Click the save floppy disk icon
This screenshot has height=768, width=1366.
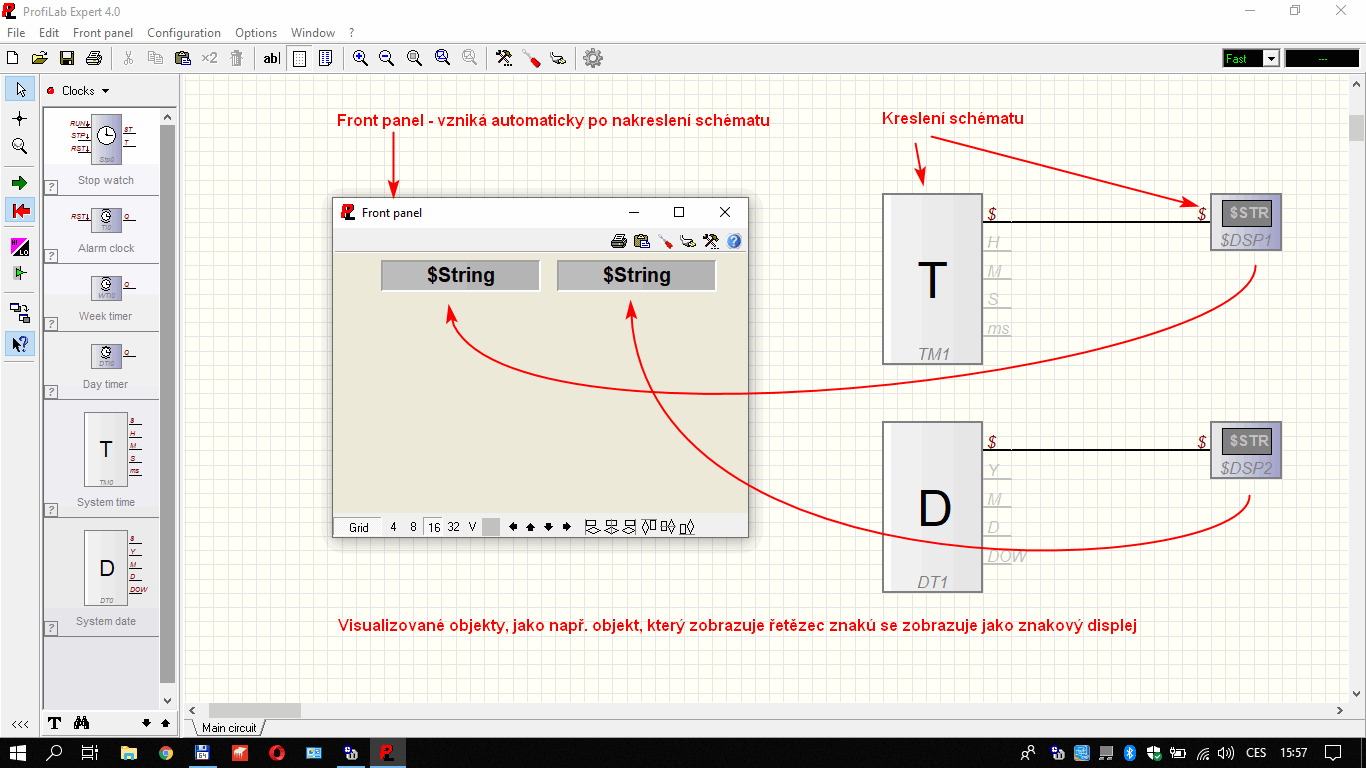click(67, 58)
